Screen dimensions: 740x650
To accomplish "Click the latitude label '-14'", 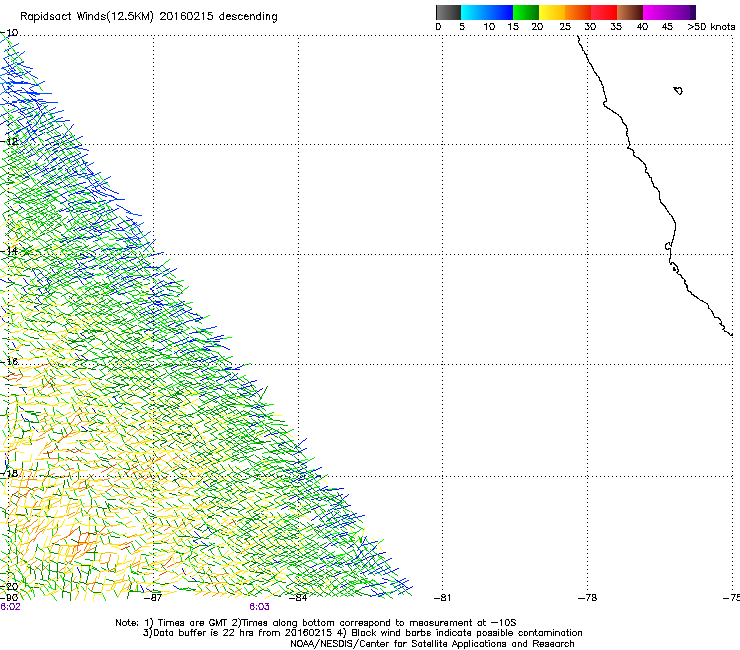I will coord(9,251).
